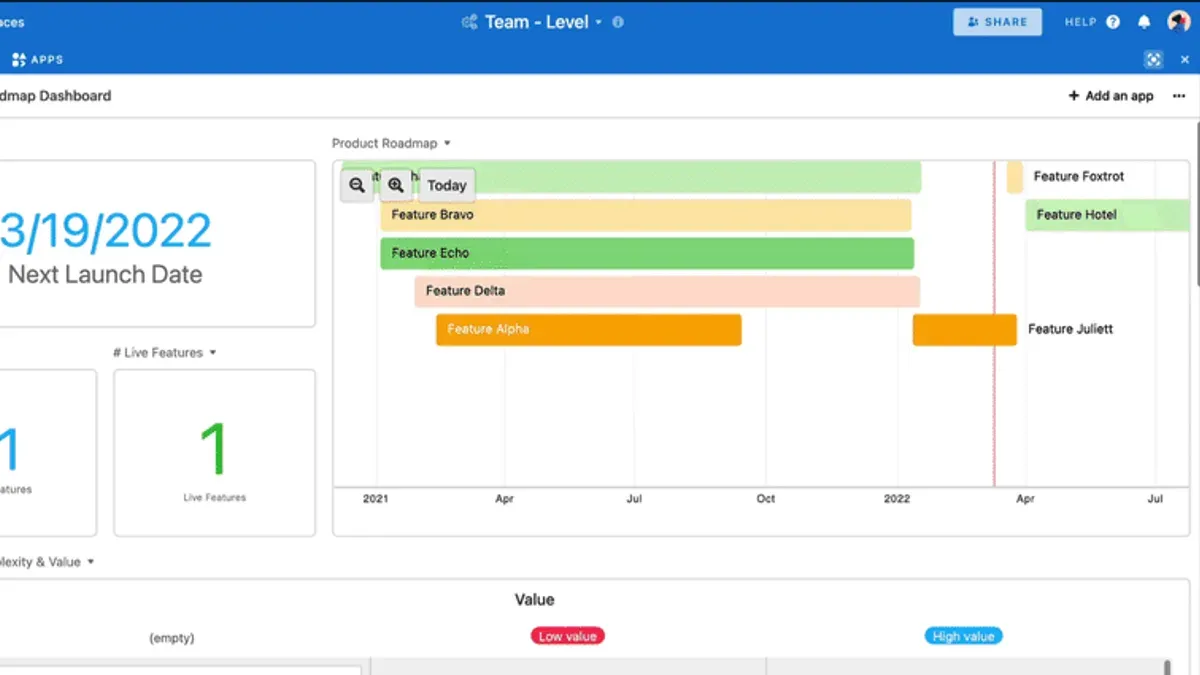Click the small Feature Foxtrot bar
1200x675 pixels.
point(1015,177)
